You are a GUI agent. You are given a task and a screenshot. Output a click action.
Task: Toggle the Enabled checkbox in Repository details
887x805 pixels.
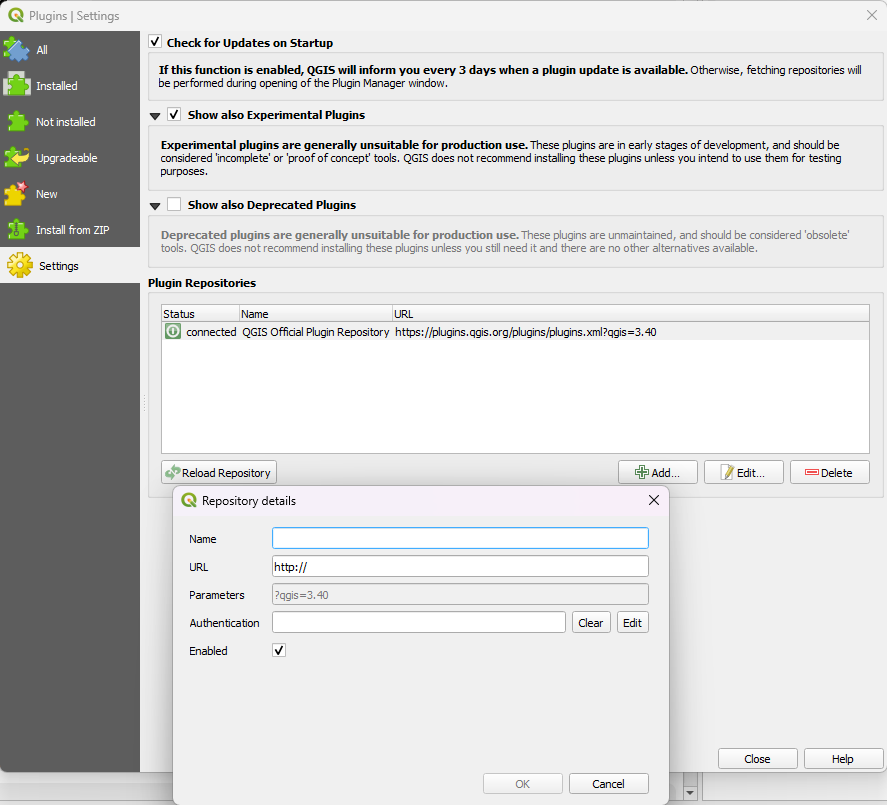pyautogui.click(x=279, y=651)
